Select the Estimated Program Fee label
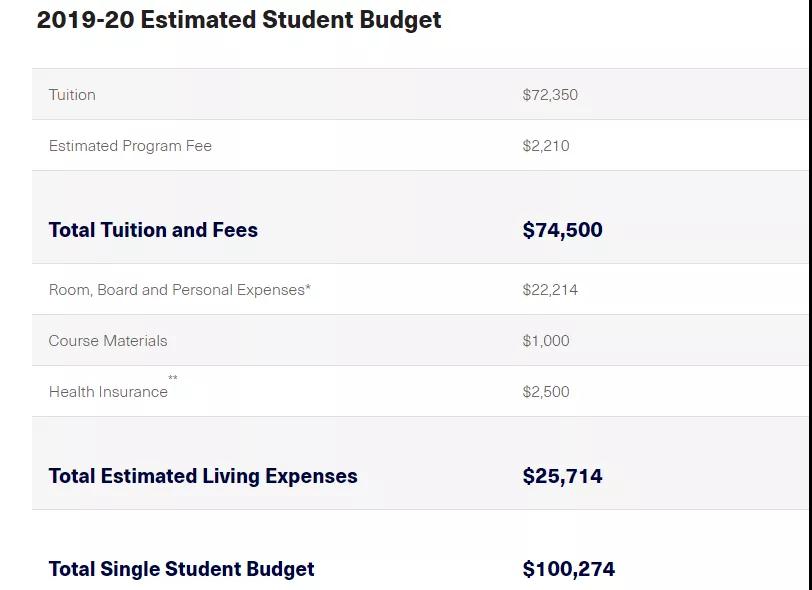The width and height of the screenshot is (812, 590). (x=130, y=146)
